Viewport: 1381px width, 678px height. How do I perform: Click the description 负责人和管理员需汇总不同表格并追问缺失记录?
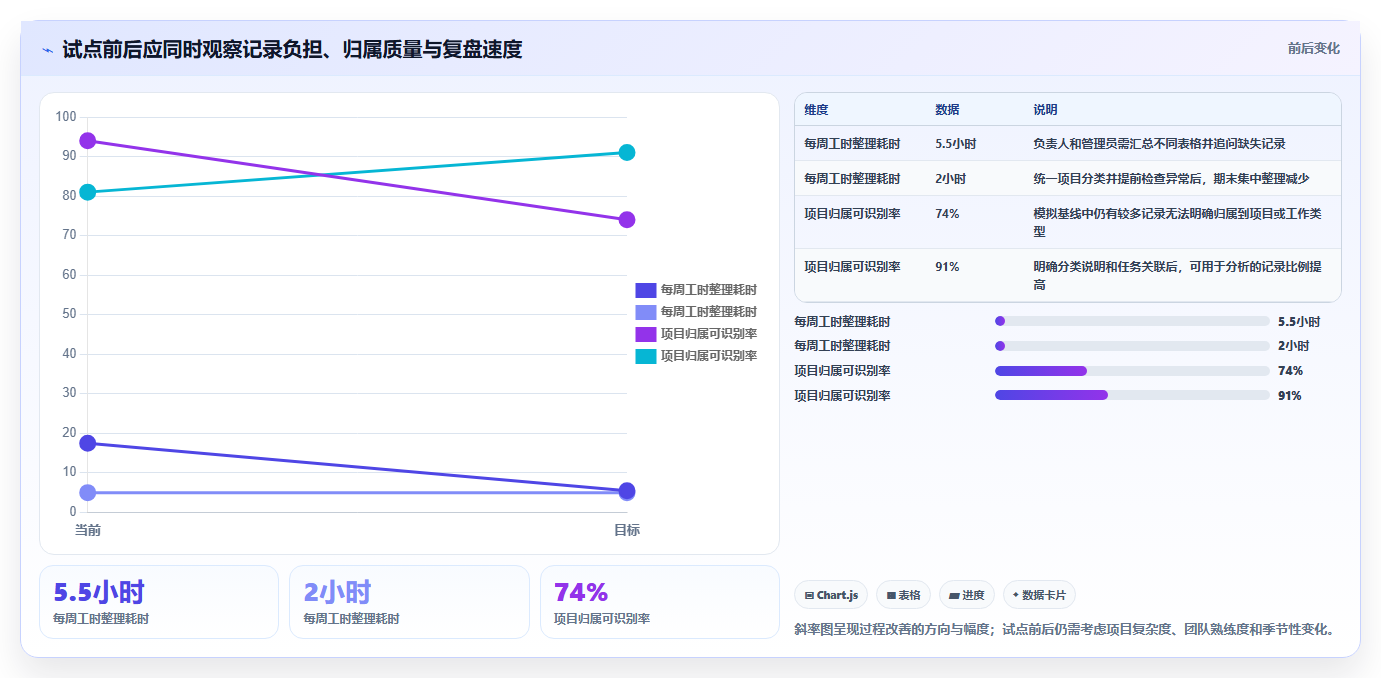tap(1159, 144)
